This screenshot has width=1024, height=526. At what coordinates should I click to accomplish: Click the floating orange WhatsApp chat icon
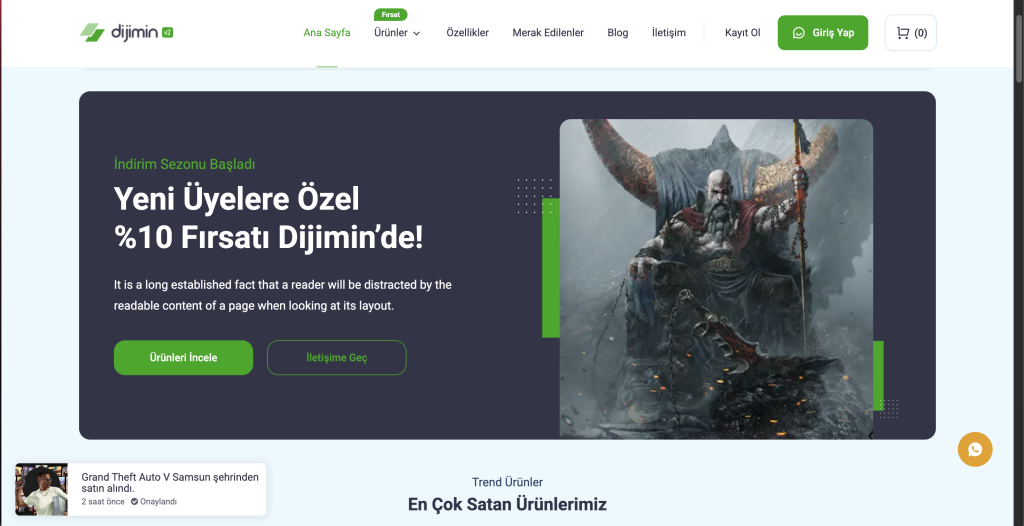(x=975, y=449)
